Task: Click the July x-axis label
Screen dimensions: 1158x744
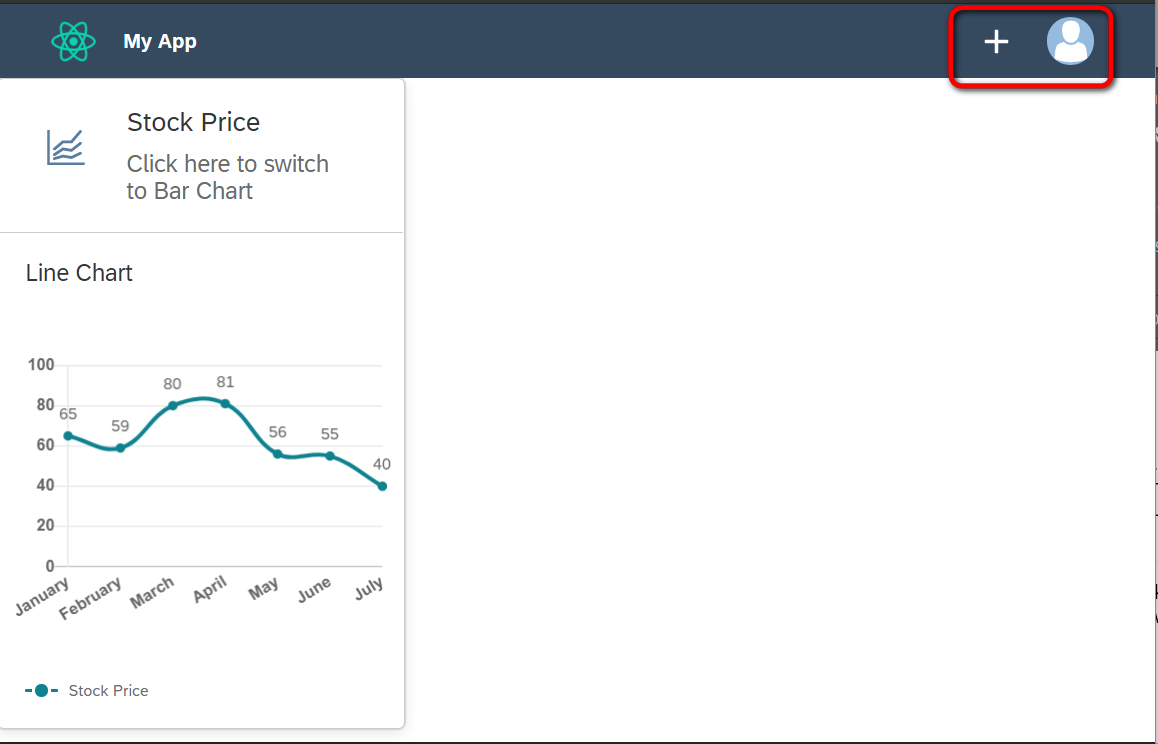Action: pyautogui.click(x=369, y=588)
